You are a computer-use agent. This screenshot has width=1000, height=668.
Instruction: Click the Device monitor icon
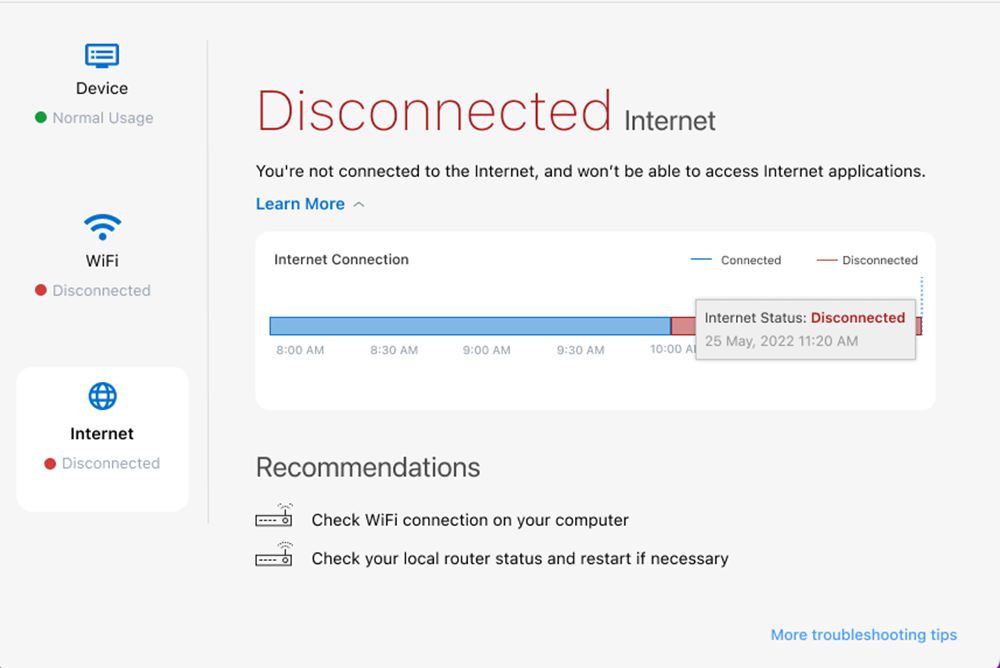point(102,55)
